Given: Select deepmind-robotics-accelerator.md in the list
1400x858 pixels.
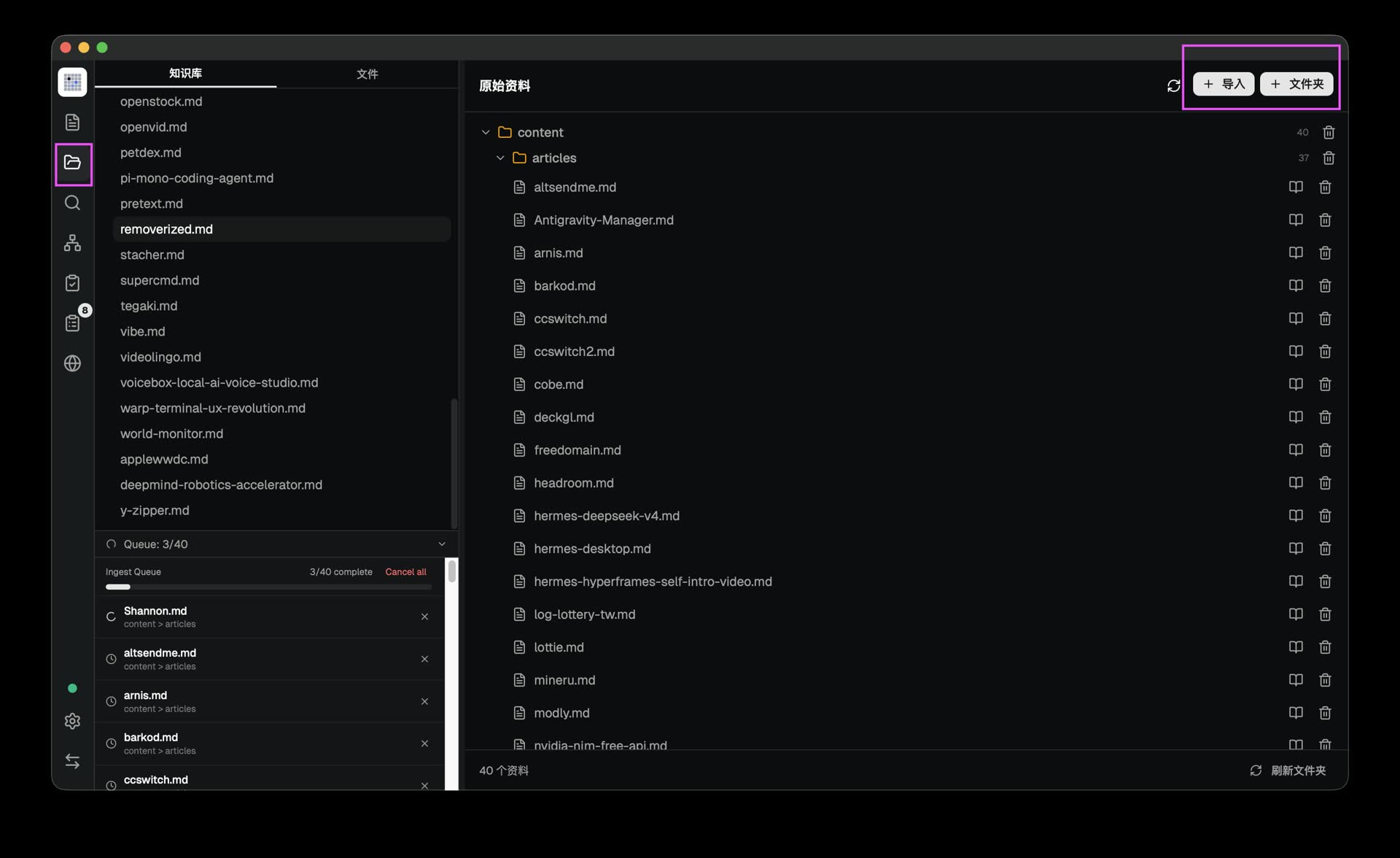Looking at the screenshot, I should [x=281, y=484].
